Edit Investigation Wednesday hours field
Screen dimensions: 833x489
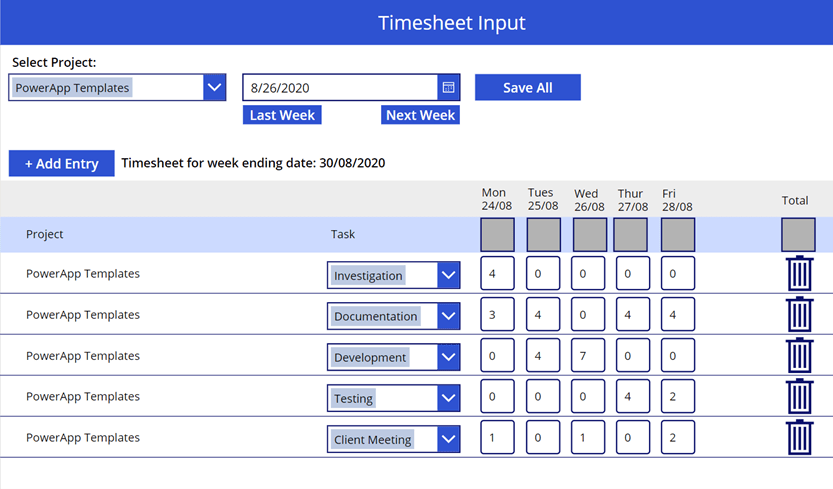[x=588, y=273]
